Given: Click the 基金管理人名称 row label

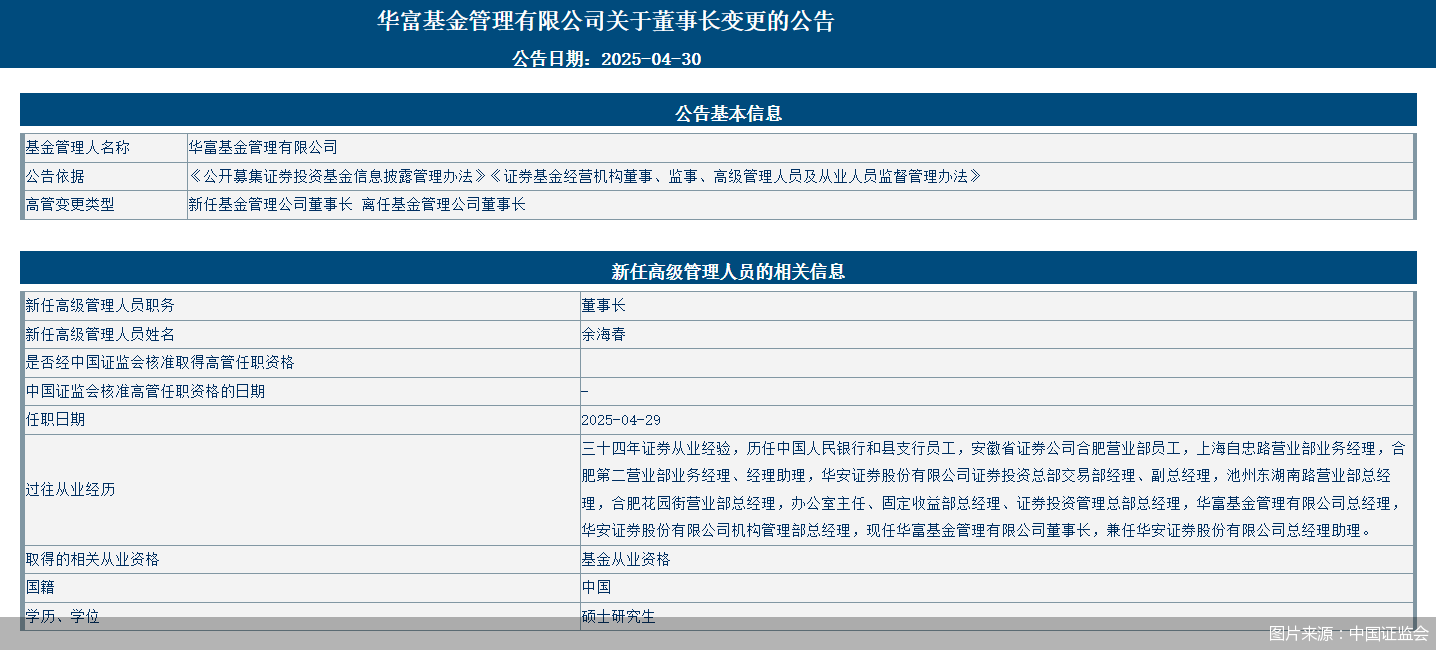Looking at the screenshot, I should click(x=78, y=148).
